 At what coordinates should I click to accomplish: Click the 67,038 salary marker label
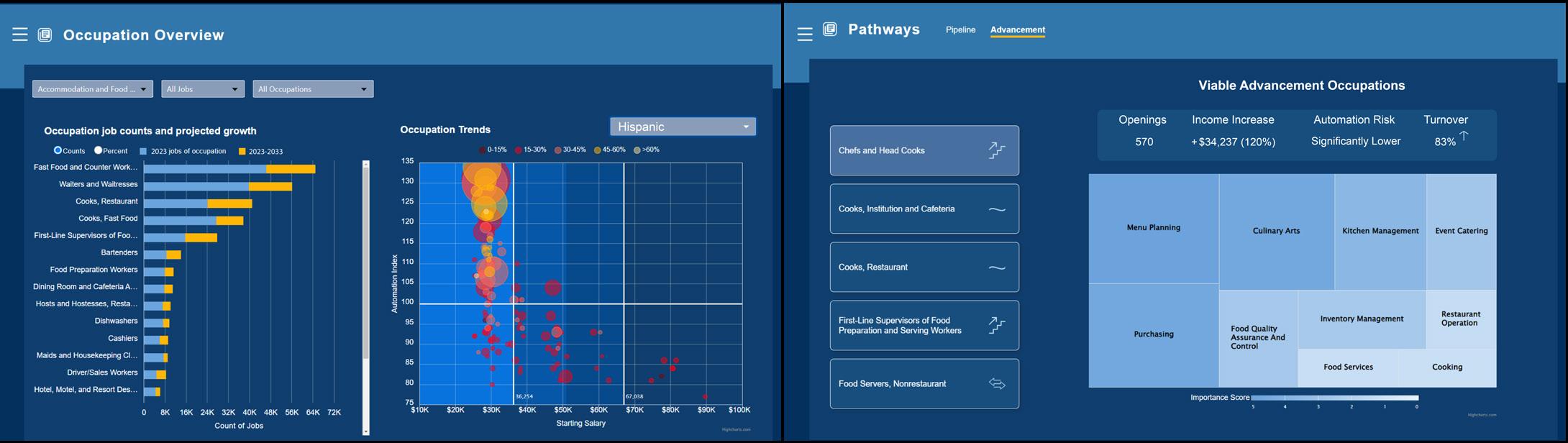point(634,396)
